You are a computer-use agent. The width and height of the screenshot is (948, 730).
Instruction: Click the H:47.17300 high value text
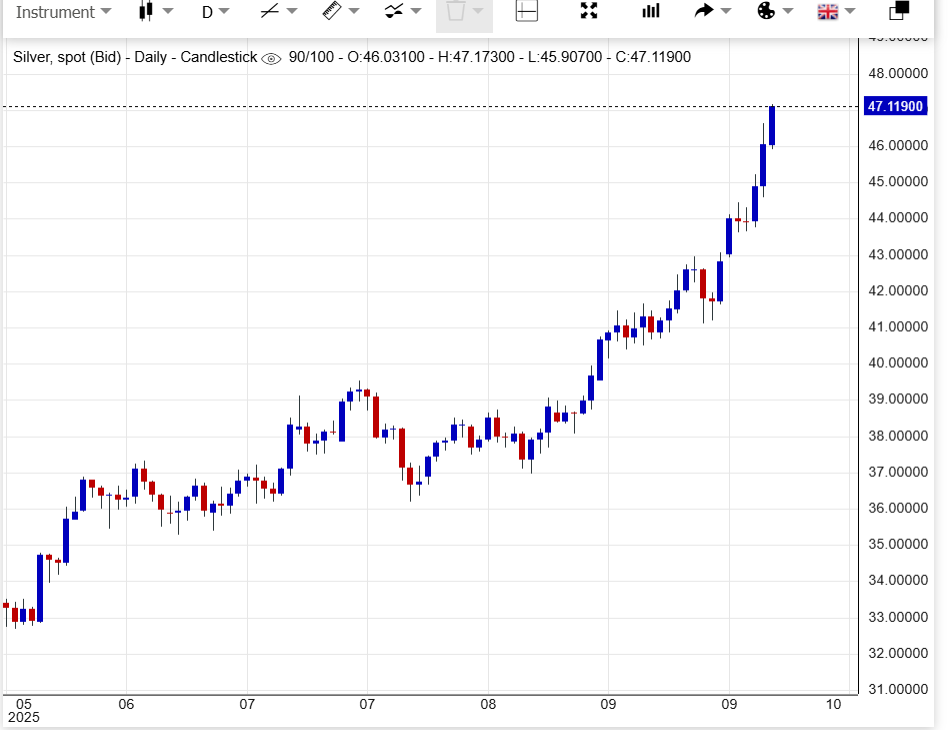point(476,57)
